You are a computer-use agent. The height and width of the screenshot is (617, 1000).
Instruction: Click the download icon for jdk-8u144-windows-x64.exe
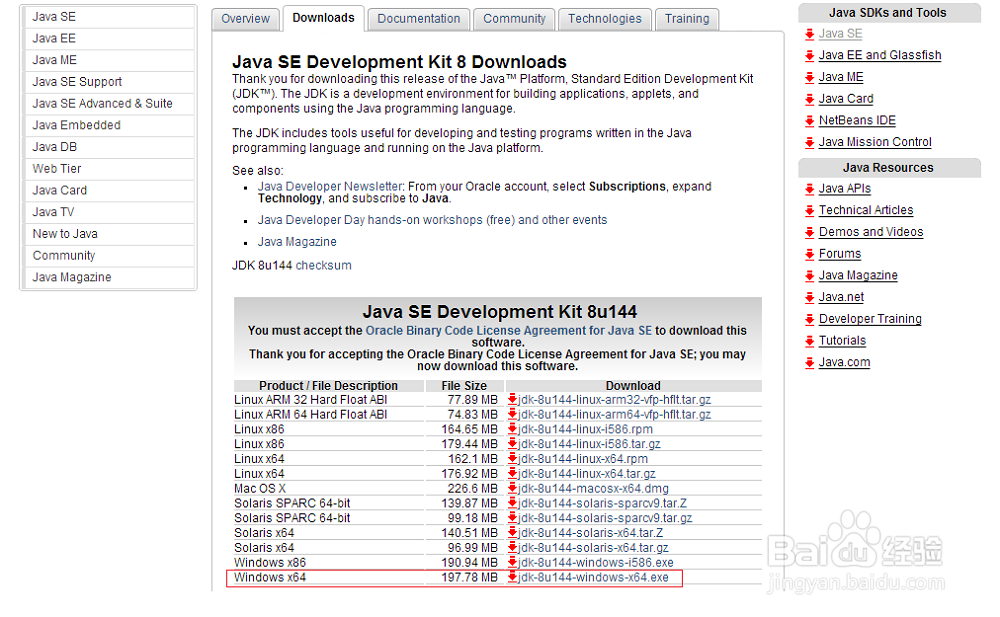tap(512, 577)
